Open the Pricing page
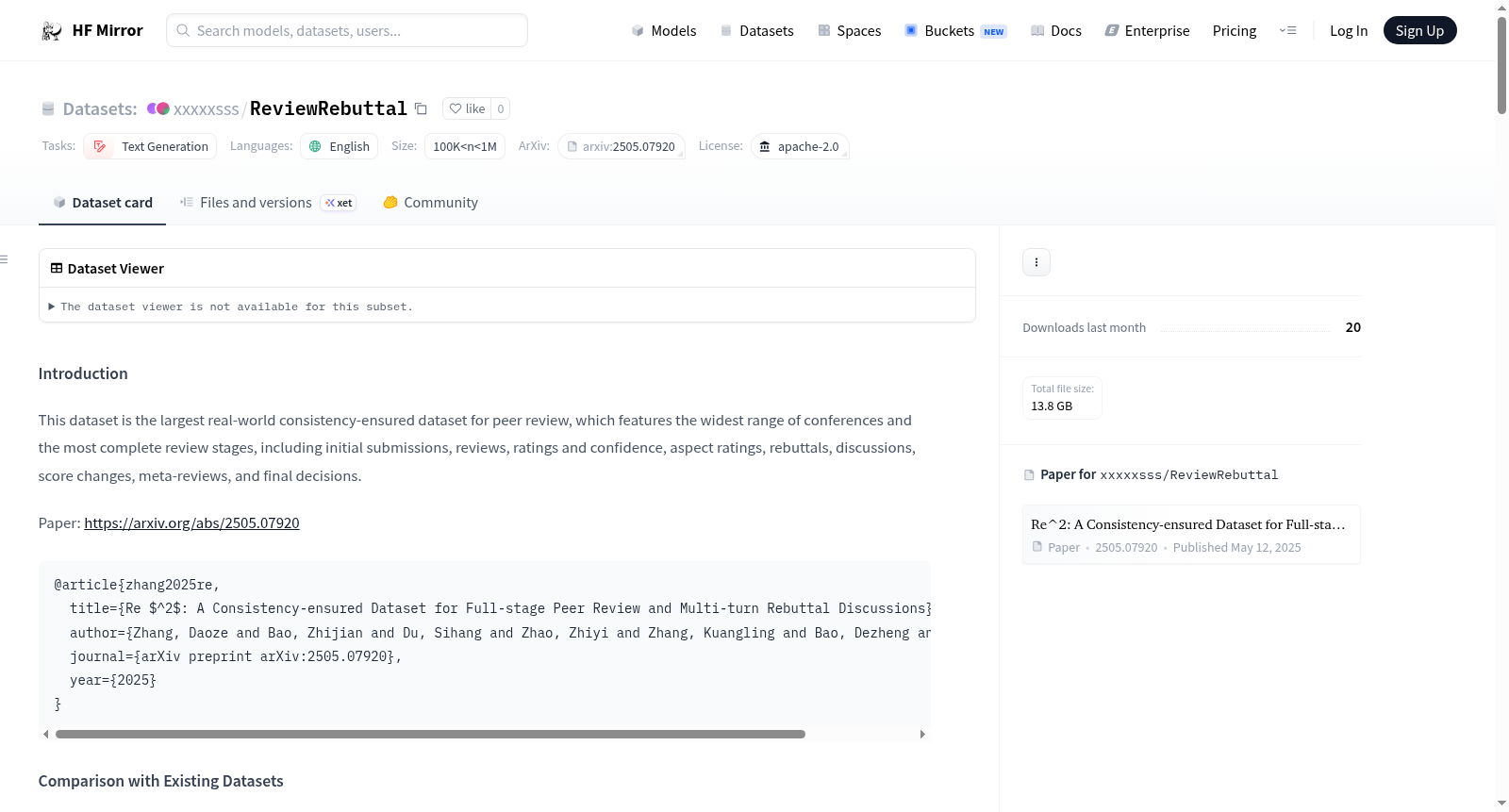The image size is (1509, 812). tap(1235, 31)
